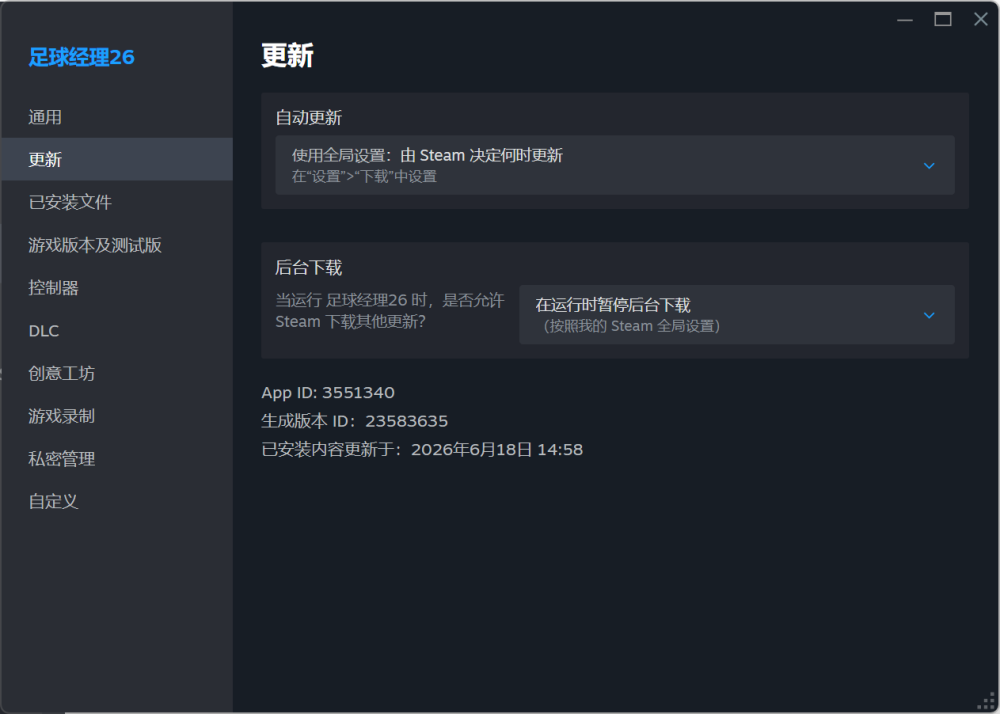Click the 是否允许 Steam 下载其他更新 description
The width and height of the screenshot is (1000, 714).
[390, 310]
